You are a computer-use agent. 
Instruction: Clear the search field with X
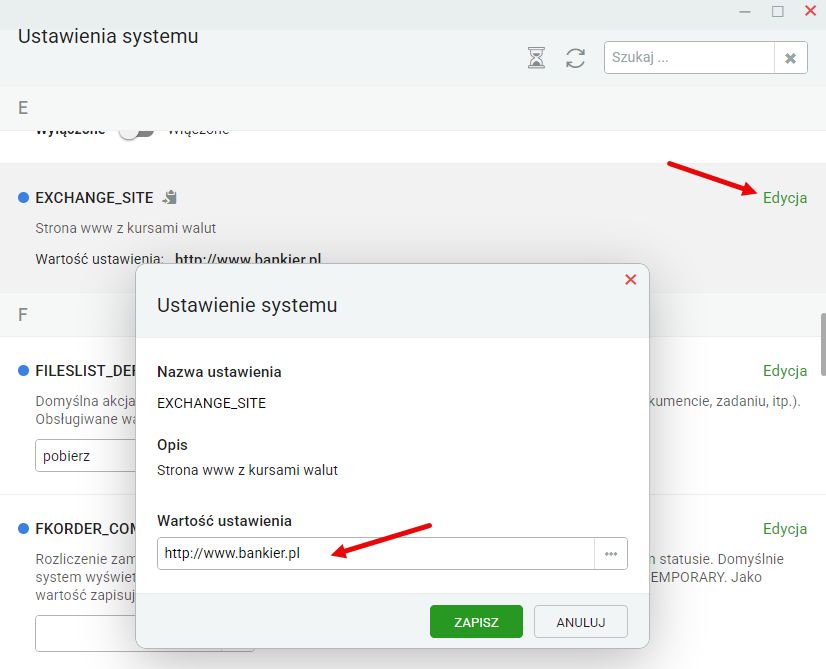[790, 58]
